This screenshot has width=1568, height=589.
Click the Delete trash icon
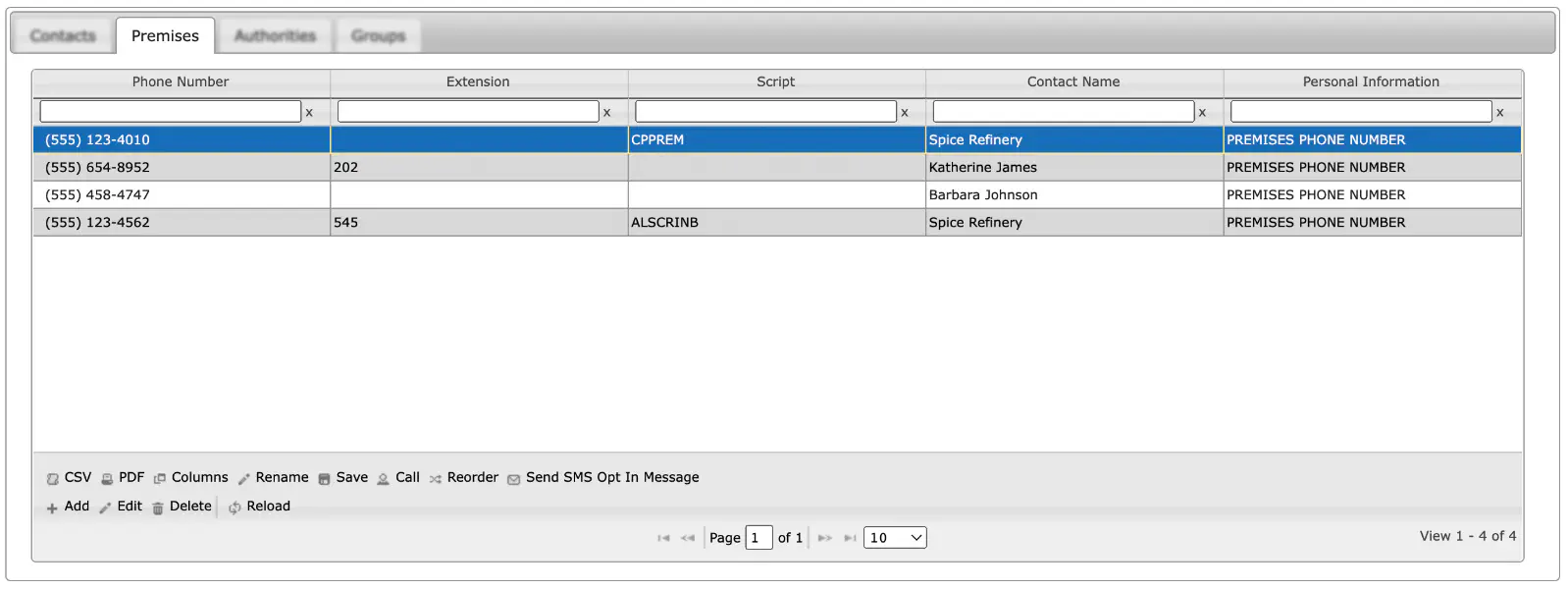coord(158,508)
